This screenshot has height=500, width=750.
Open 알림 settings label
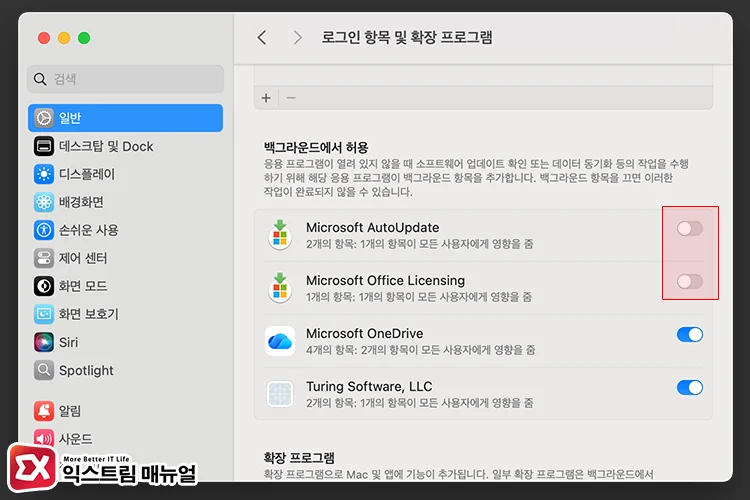click(x=70, y=411)
